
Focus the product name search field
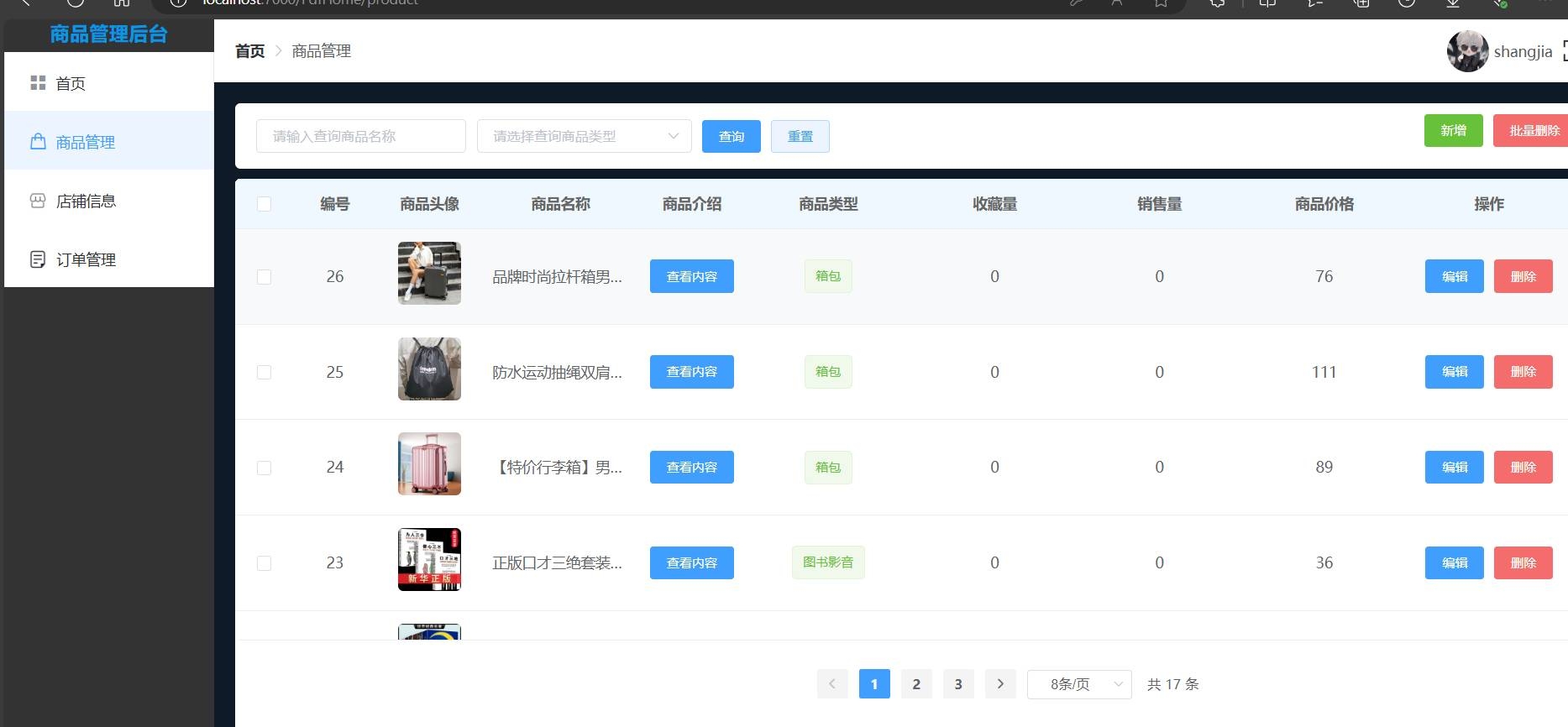coord(361,136)
